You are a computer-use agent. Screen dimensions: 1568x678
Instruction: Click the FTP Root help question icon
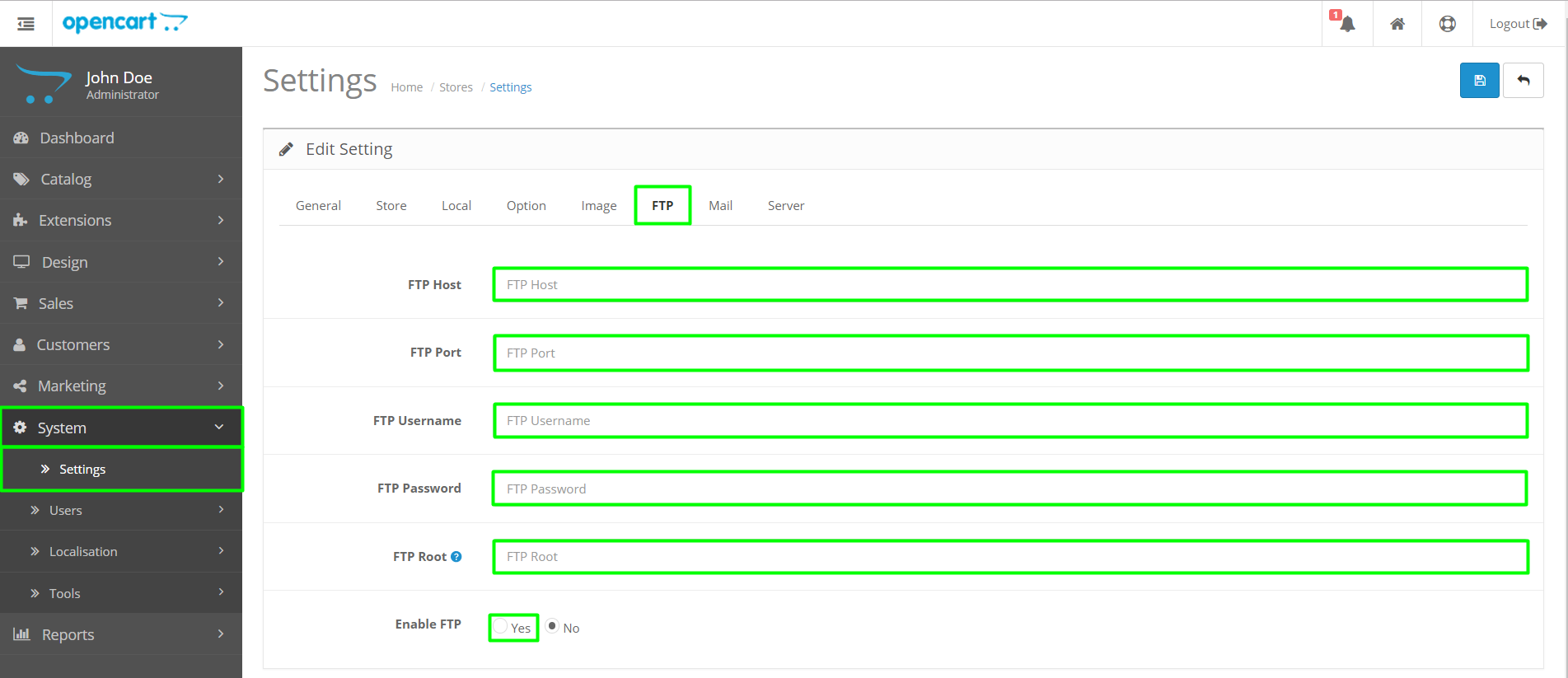click(x=456, y=557)
